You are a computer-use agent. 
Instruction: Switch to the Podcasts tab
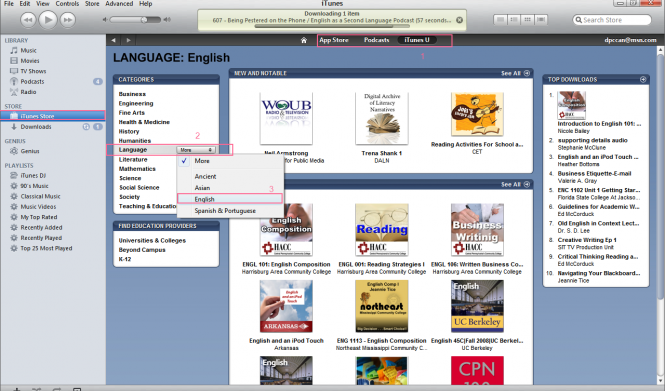pyautogui.click(x=376, y=40)
